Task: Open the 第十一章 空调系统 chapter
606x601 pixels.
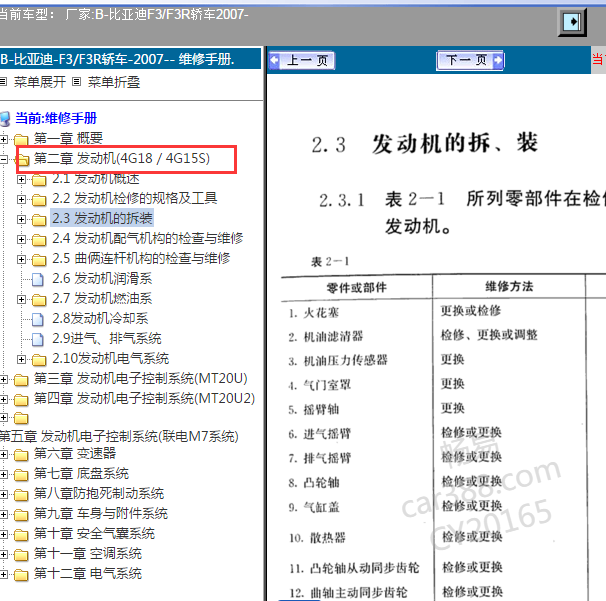Action: tap(88, 553)
